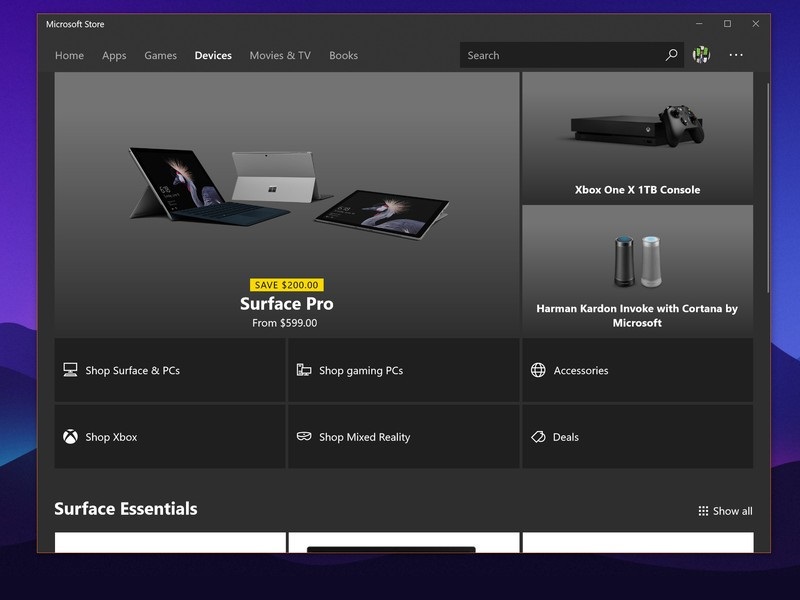Go to the Home tab
Image resolution: width=800 pixels, height=600 pixels.
(69, 55)
